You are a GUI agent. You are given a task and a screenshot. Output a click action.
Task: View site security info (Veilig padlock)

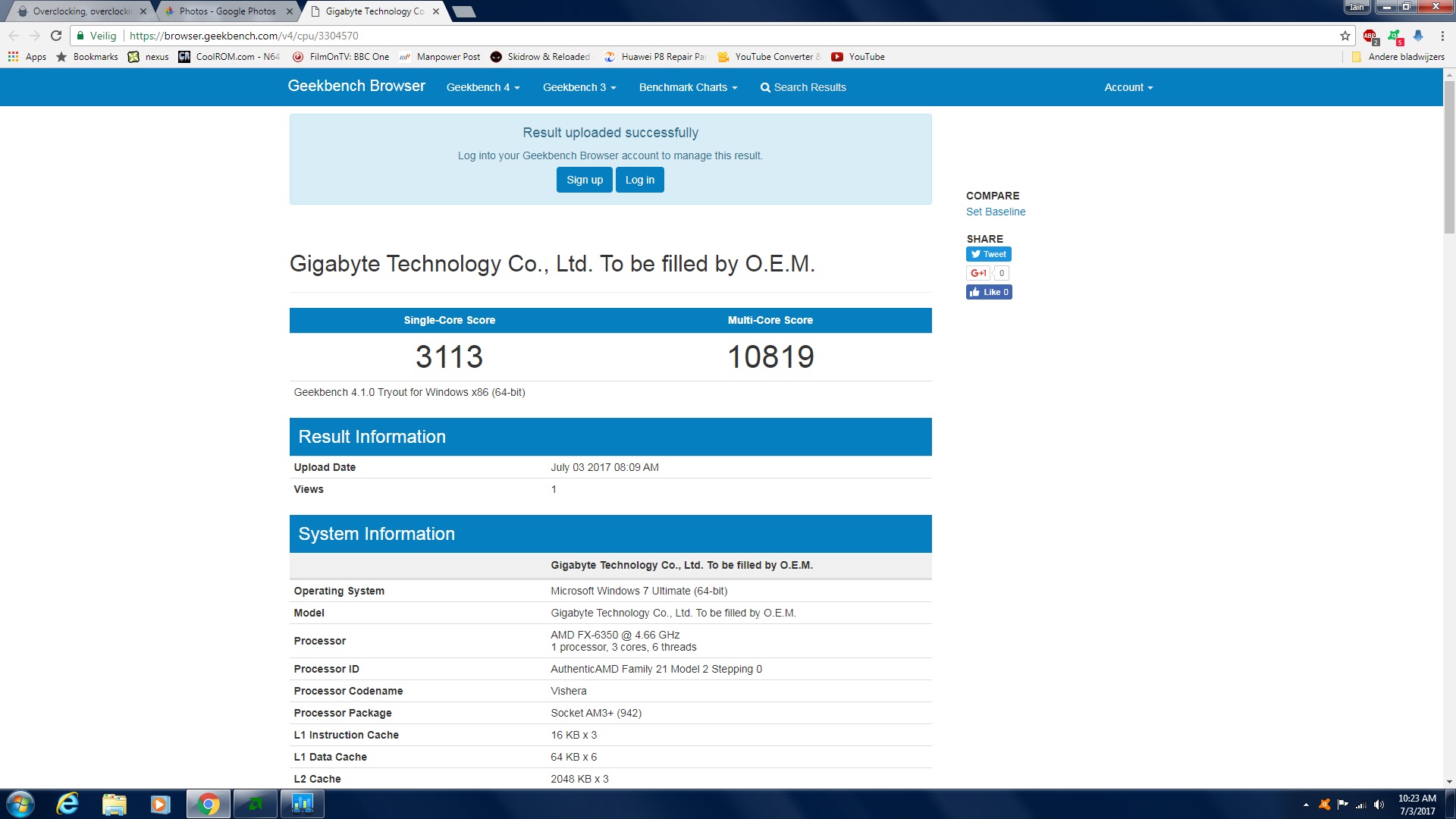tap(96, 36)
